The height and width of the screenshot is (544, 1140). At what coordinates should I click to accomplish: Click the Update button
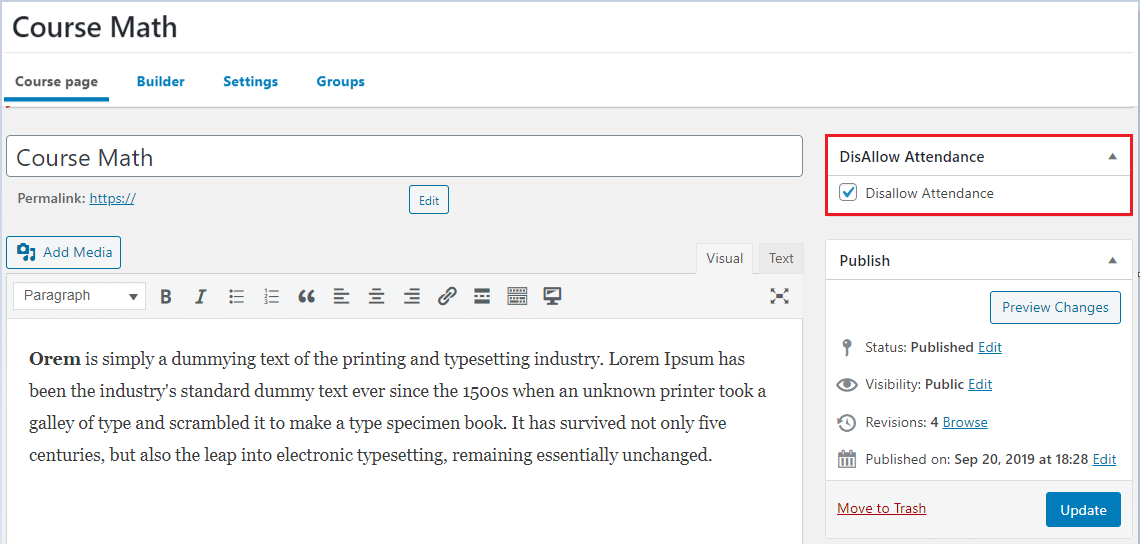pyautogui.click(x=1083, y=510)
